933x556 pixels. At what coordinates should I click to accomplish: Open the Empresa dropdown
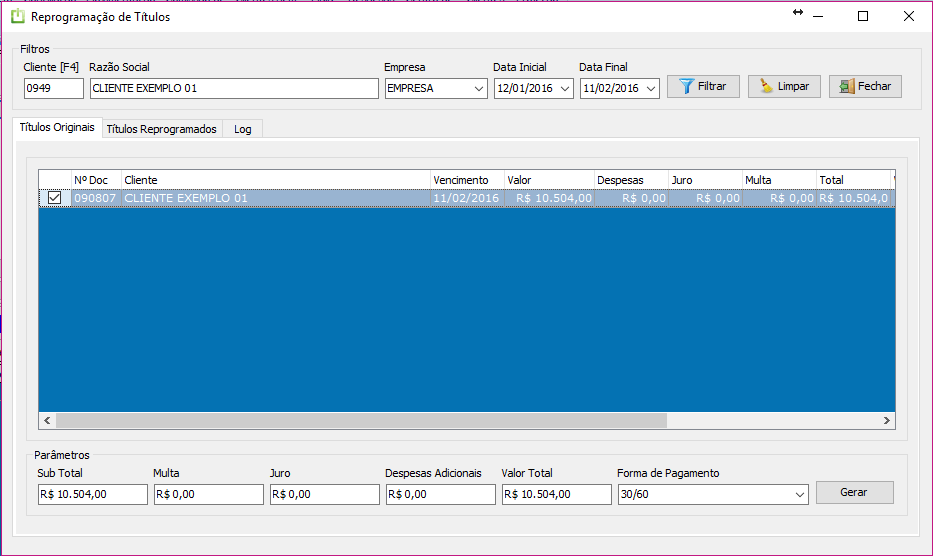pos(477,88)
